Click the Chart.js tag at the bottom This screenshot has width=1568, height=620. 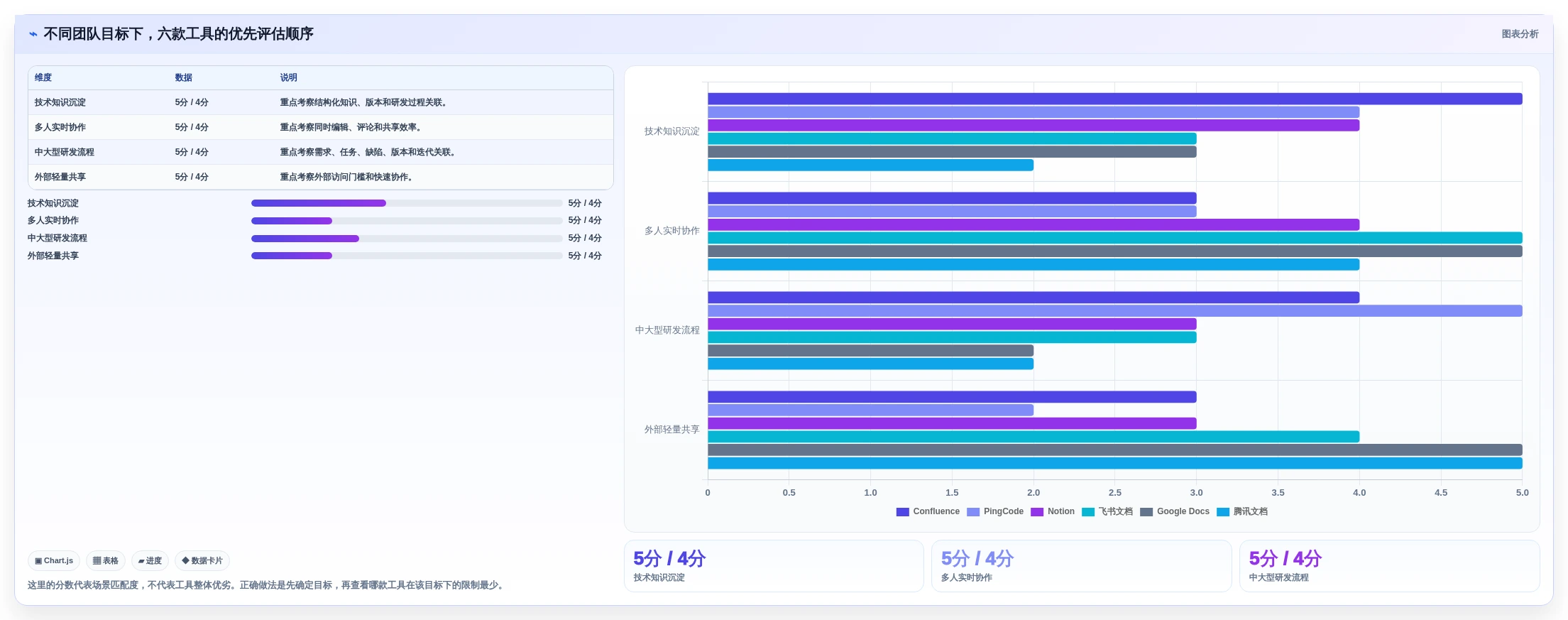[54, 560]
